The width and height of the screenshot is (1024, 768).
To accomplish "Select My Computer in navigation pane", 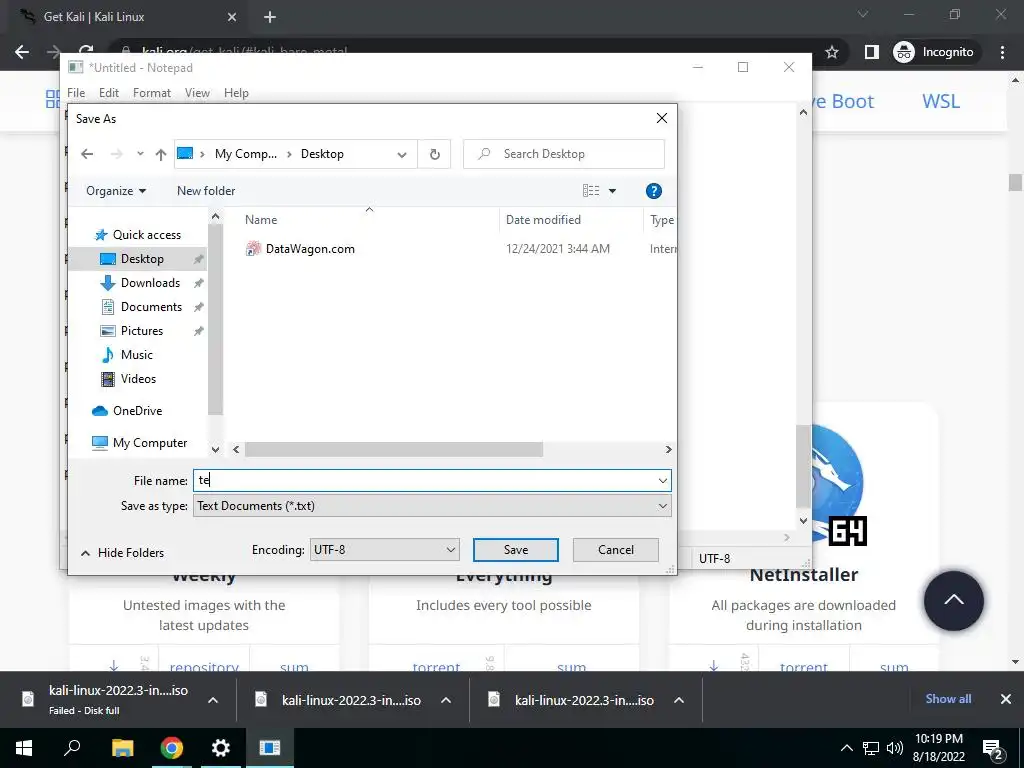I will tap(150, 443).
